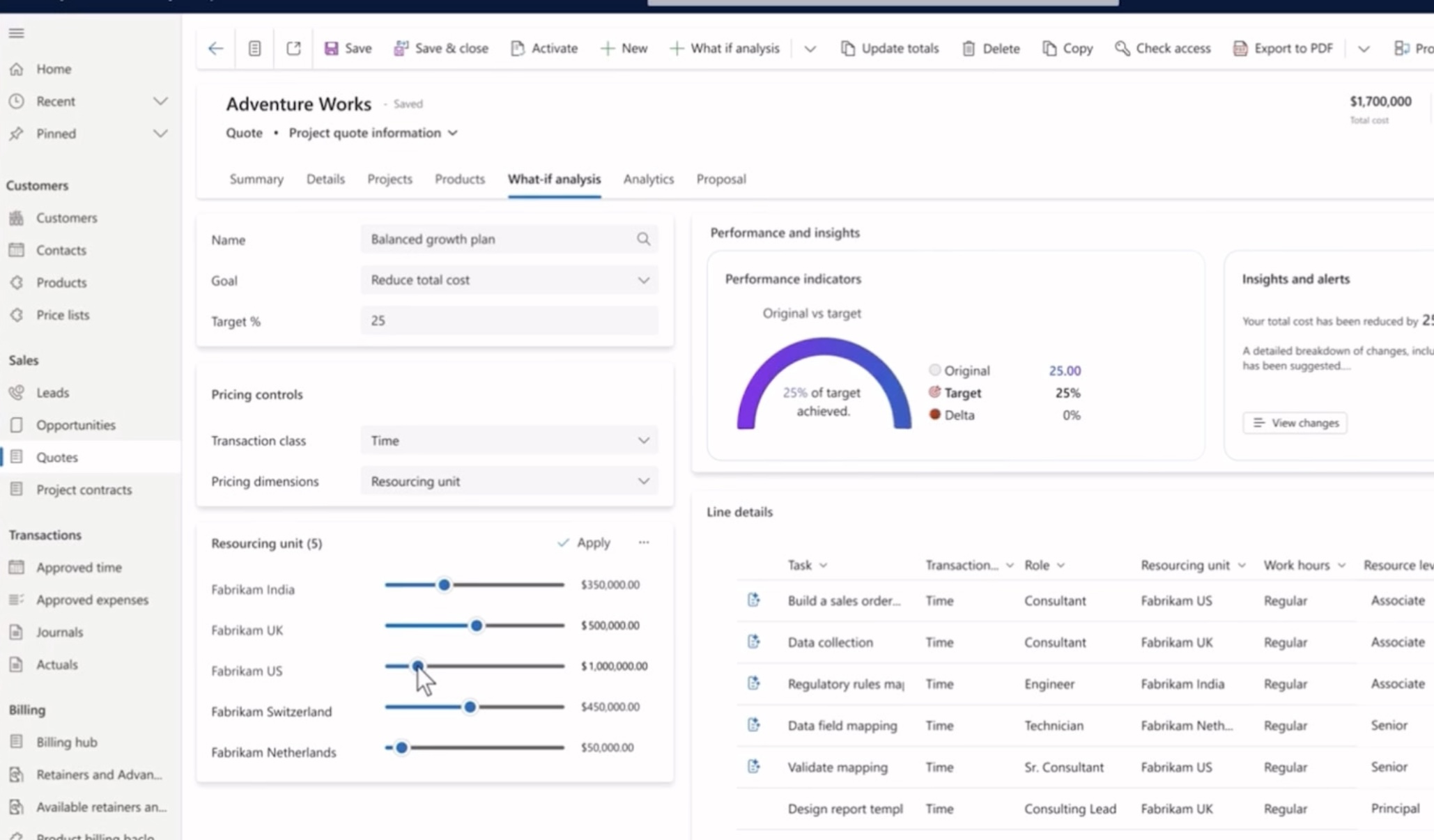This screenshot has height=840, width=1434.
Task: Expand the Goal dropdown
Action: pos(643,280)
